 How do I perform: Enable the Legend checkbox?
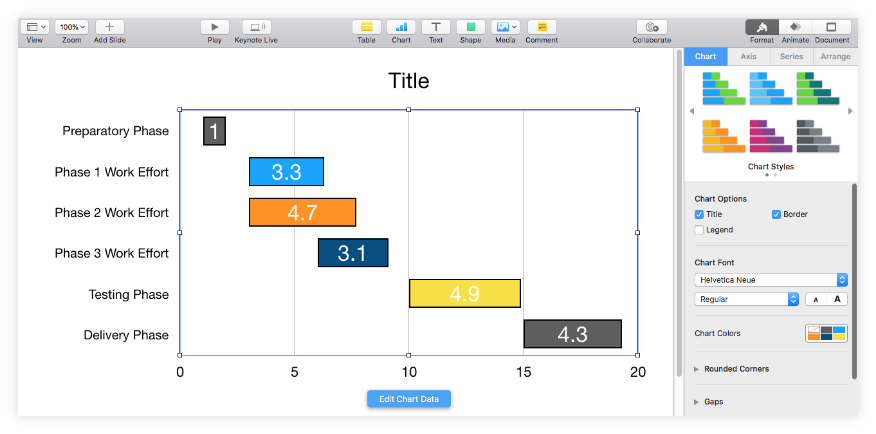click(x=699, y=230)
